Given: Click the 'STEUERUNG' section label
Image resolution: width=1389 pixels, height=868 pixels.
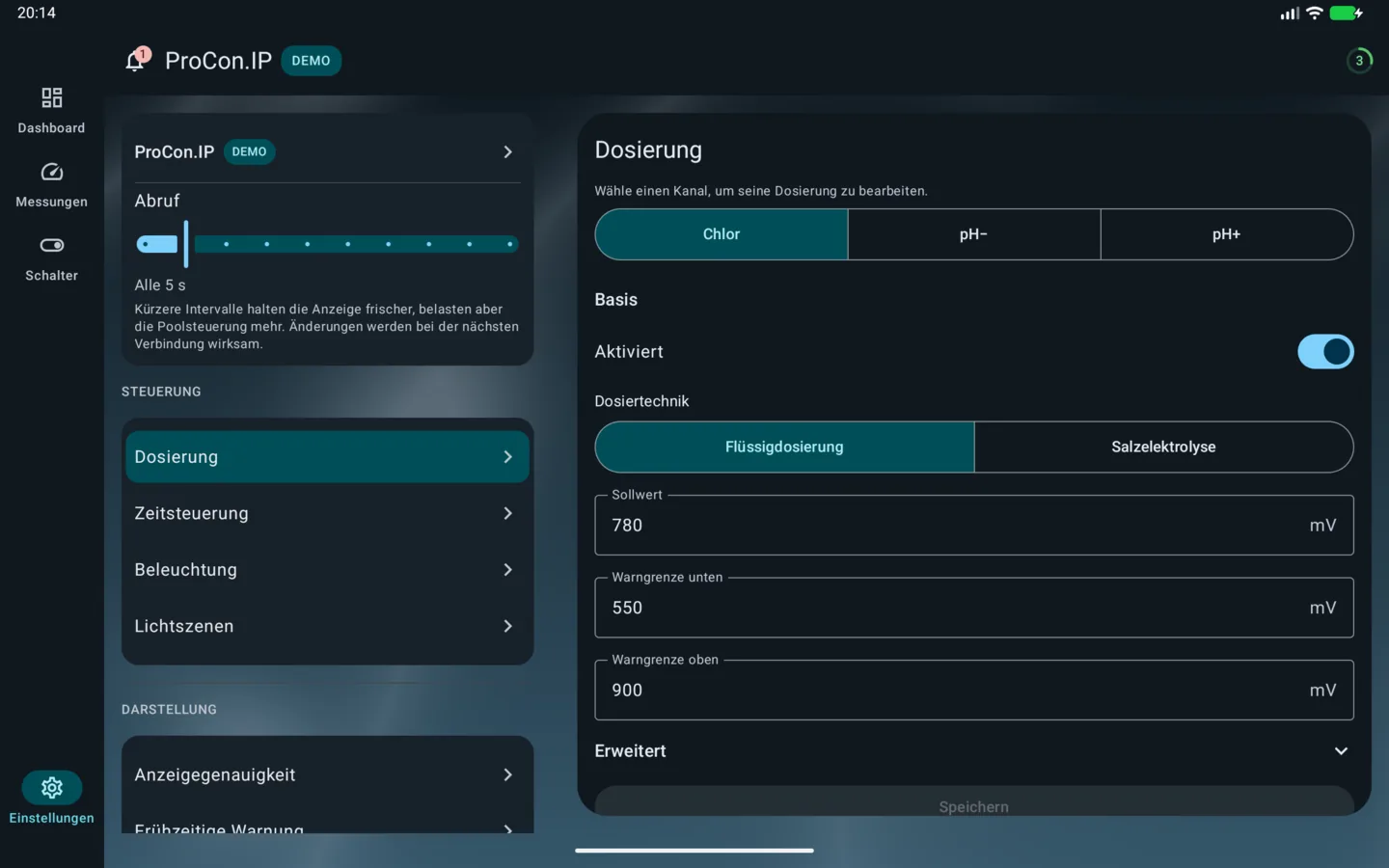Looking at the screenshot, I should point(161,392).
